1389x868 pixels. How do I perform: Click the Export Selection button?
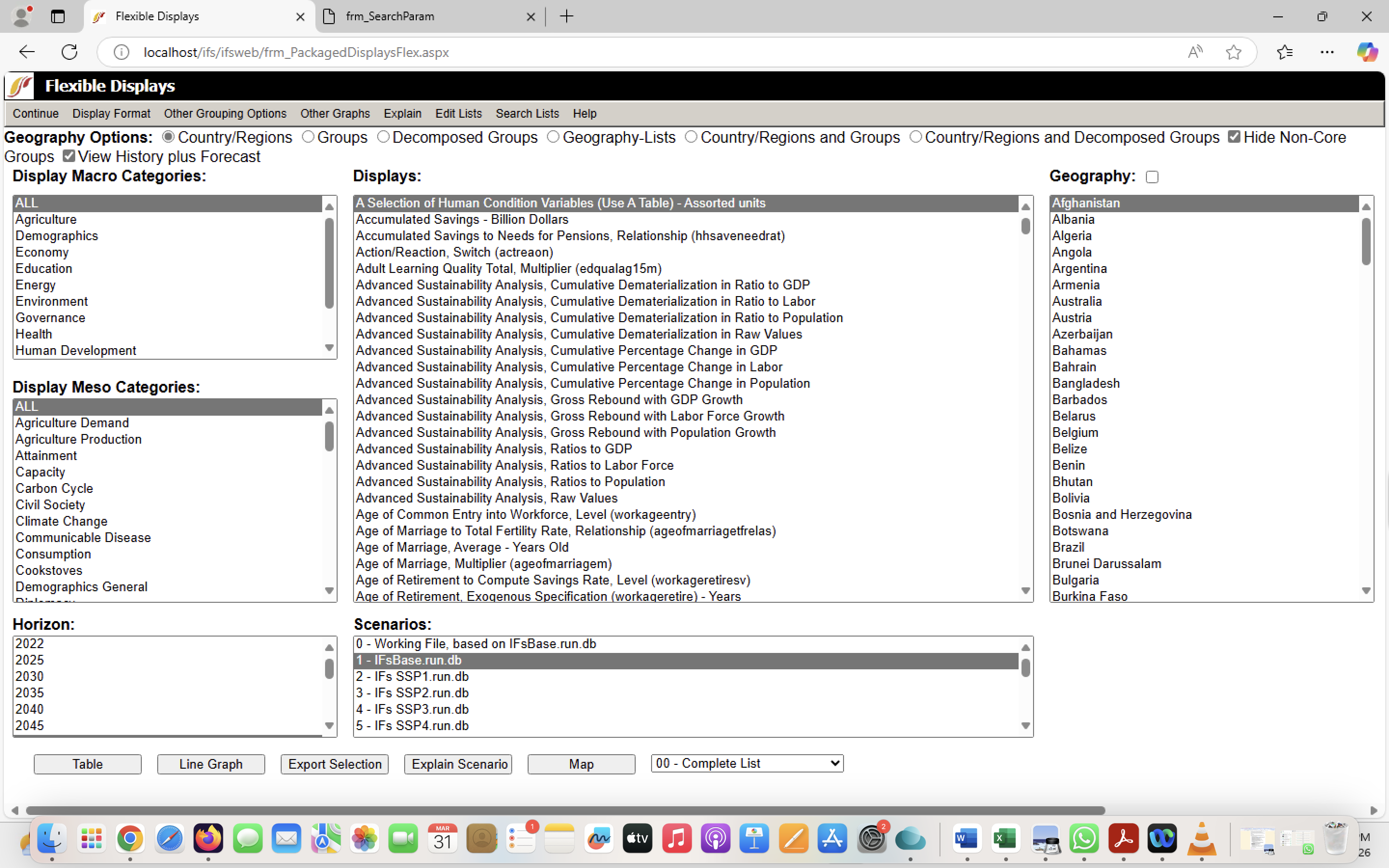335,764
